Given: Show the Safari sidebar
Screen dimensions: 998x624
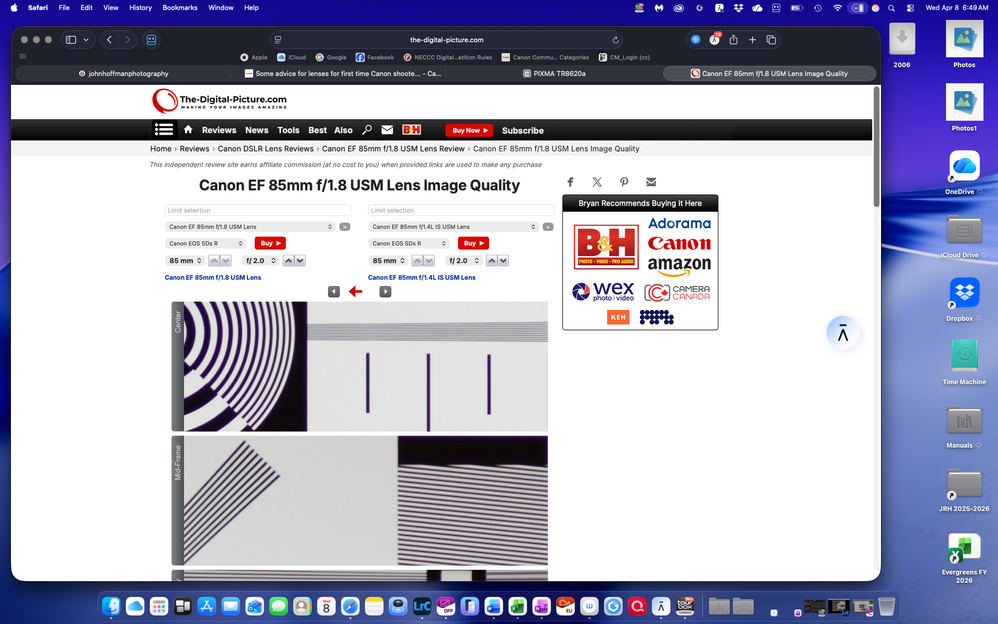Looking at the screenshot, I should click(71, 39).
